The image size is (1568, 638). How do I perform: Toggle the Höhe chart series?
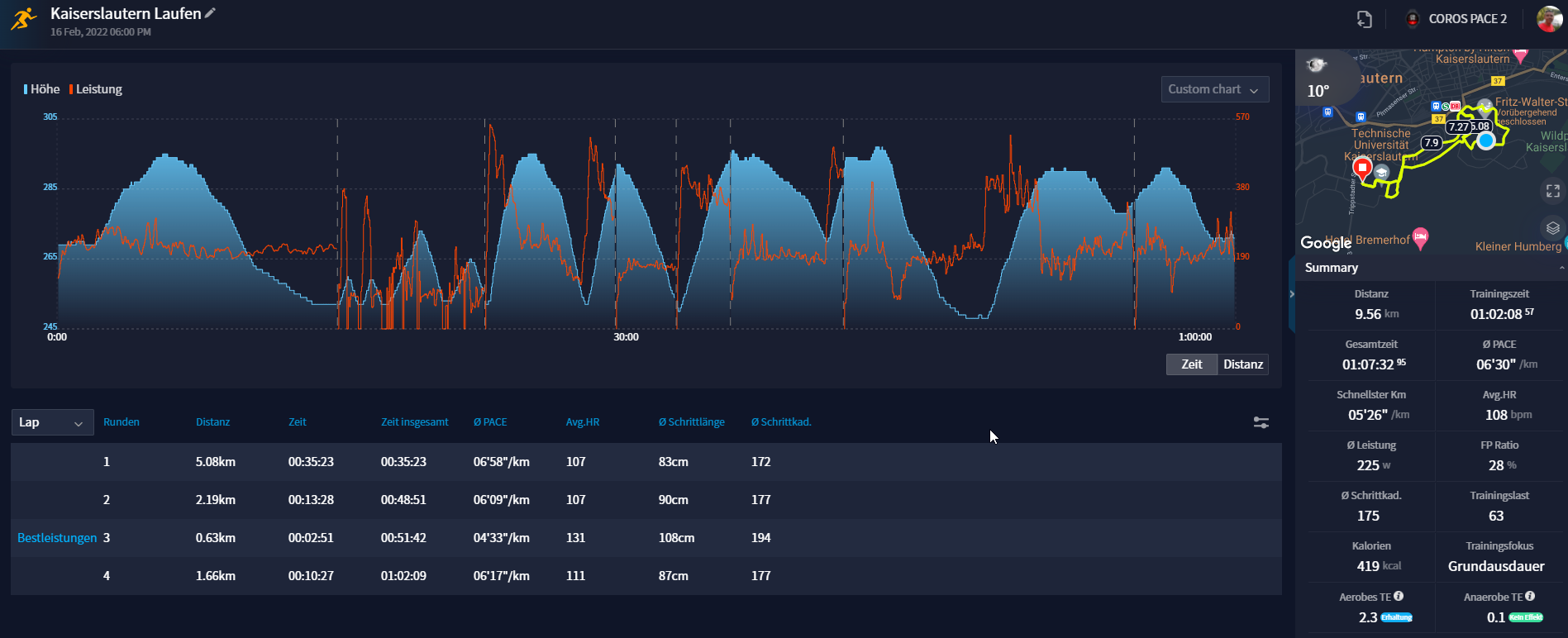pyautogui.click(x=42, y=89)
